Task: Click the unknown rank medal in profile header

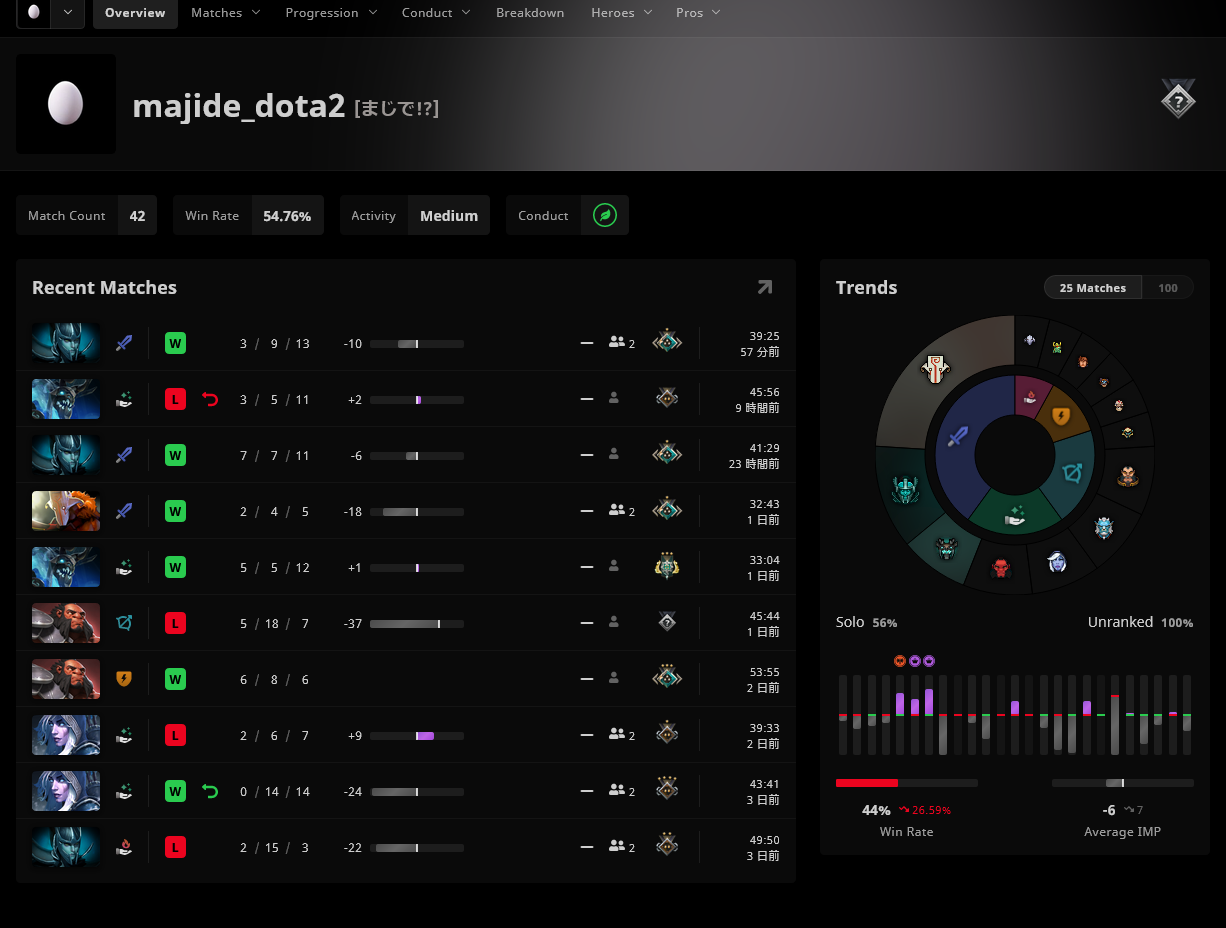Action: (1178, 99)
